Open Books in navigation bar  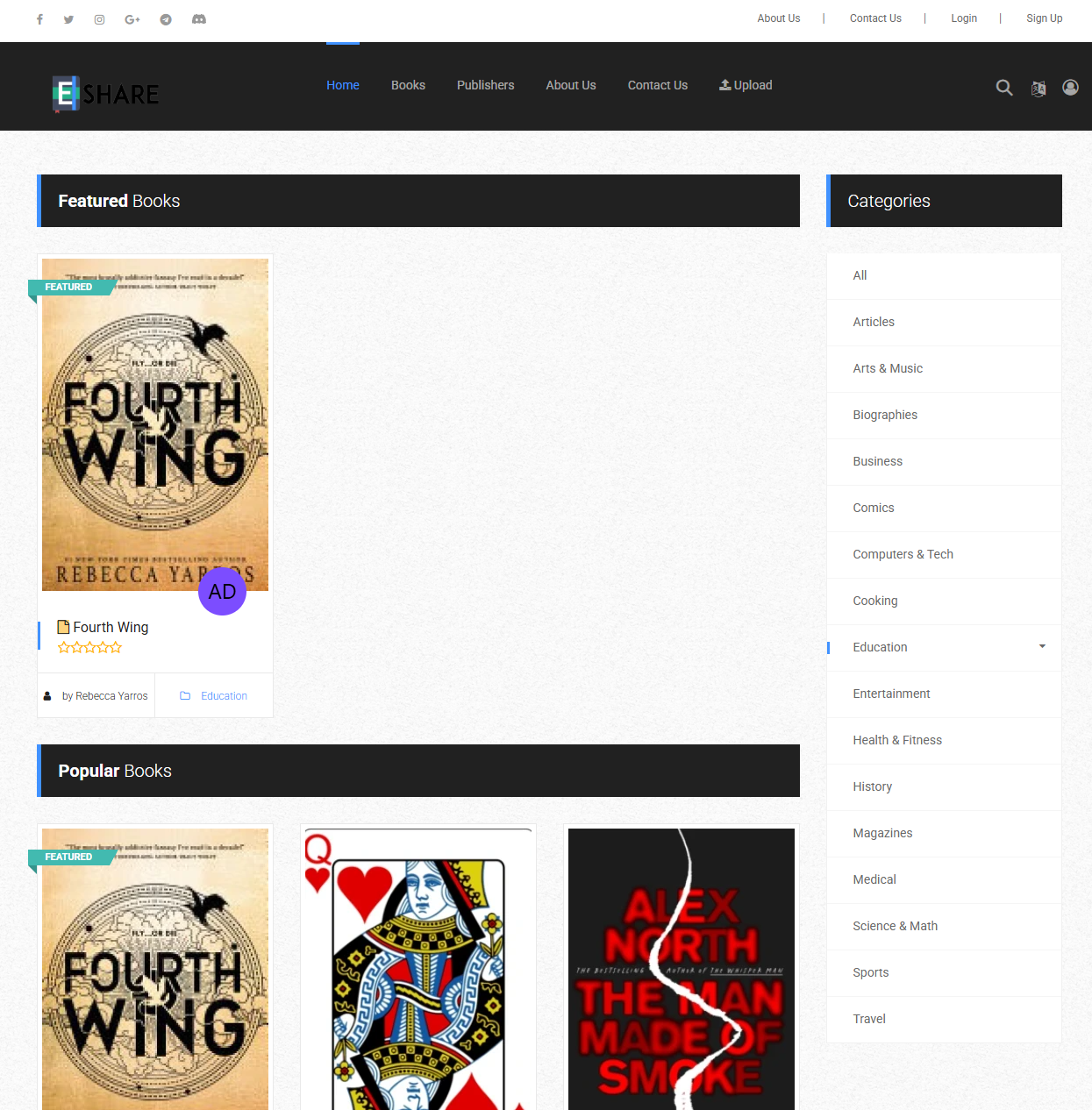pos(408,85)
